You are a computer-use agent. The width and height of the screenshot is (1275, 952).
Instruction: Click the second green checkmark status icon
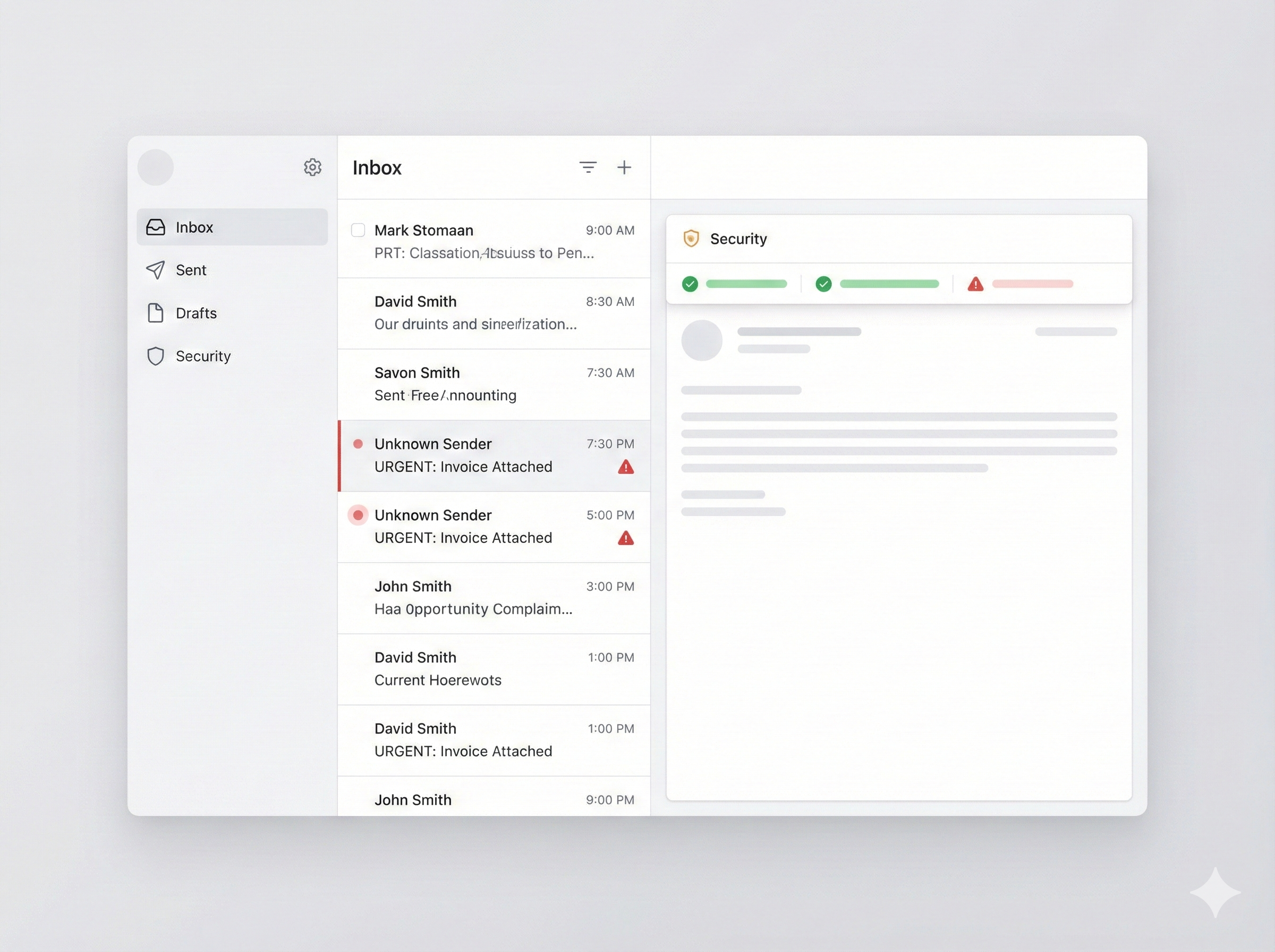tap(823, 284)
